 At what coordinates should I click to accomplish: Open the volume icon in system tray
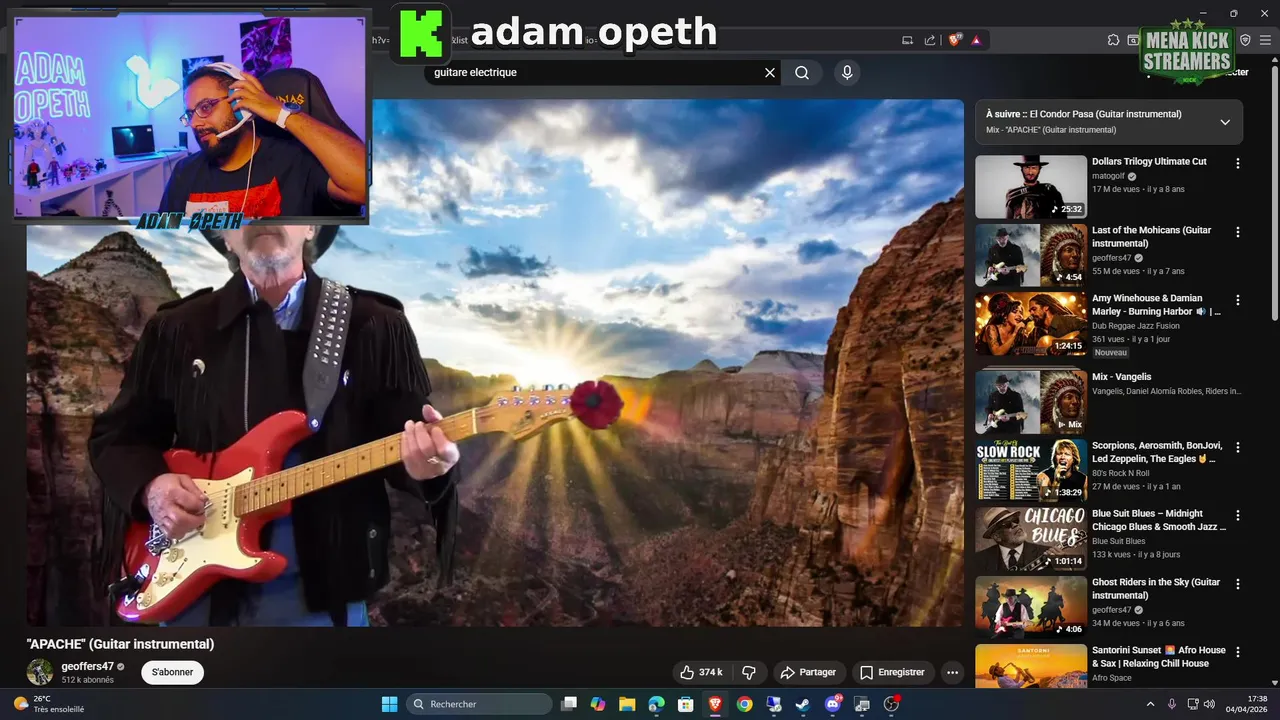click(1211, 704)
